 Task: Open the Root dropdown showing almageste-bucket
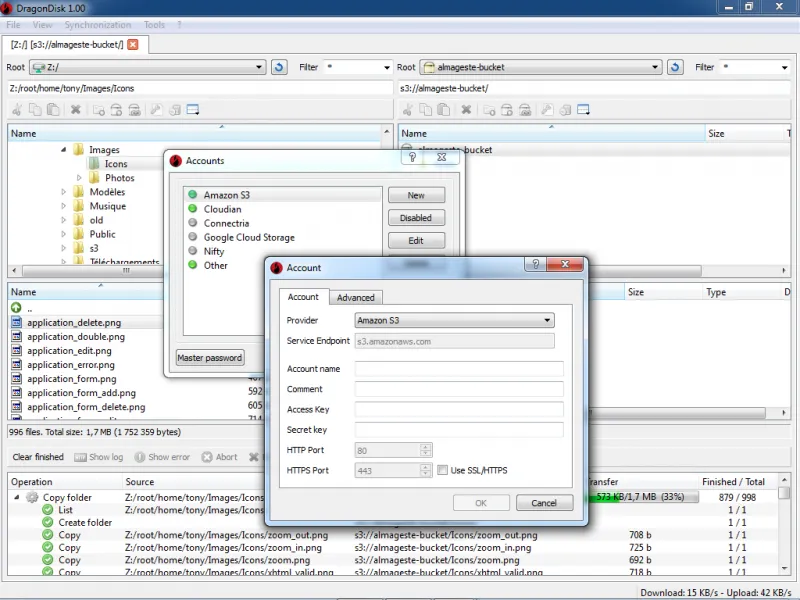pyautogui.click(x=541, y=67)
